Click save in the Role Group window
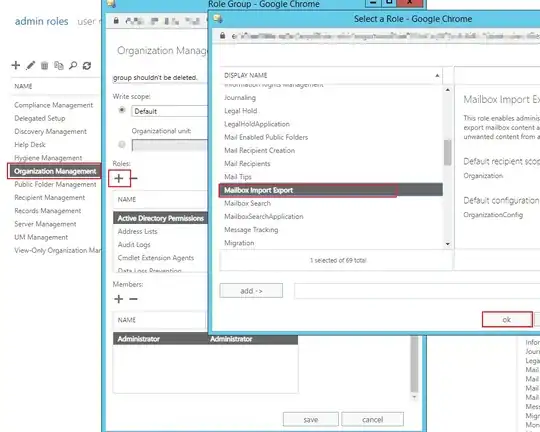The width and height of the screenshot is (540, 432). 311,419
